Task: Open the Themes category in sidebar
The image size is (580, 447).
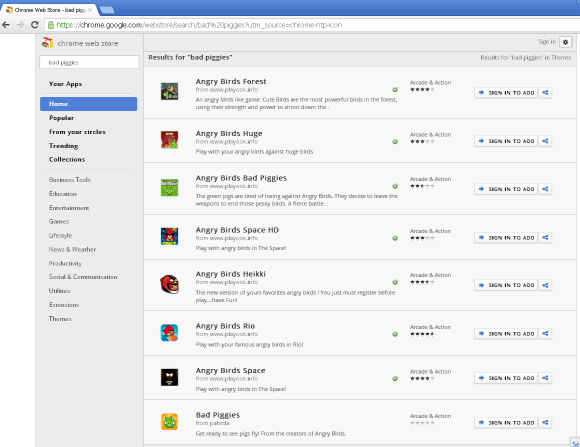Action: [x=60, y=319]
